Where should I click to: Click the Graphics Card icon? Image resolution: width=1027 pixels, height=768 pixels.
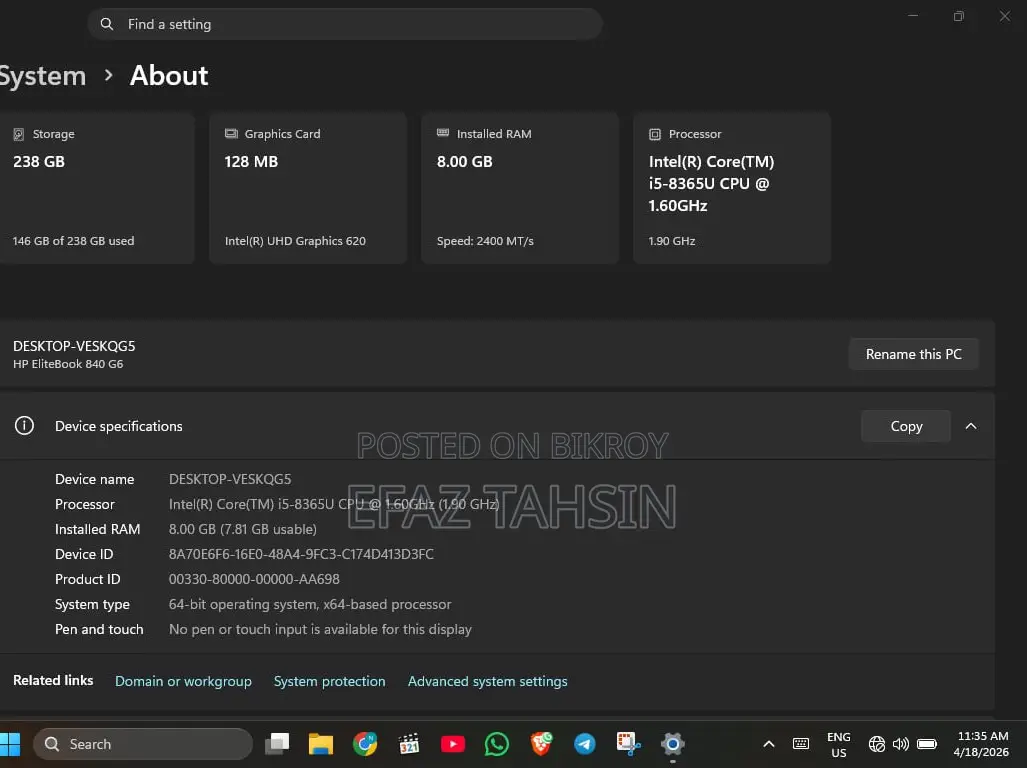(x=231, y=134)
